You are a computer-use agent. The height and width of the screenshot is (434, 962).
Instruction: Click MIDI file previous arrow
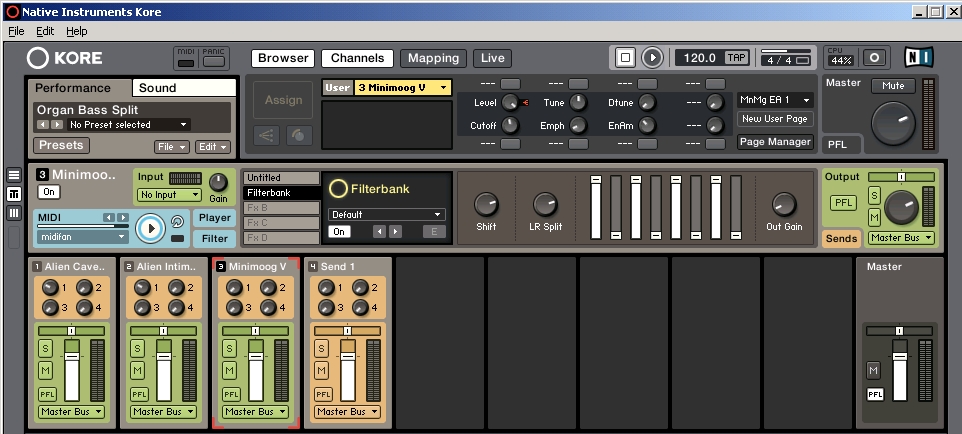[x=109, y=217]
